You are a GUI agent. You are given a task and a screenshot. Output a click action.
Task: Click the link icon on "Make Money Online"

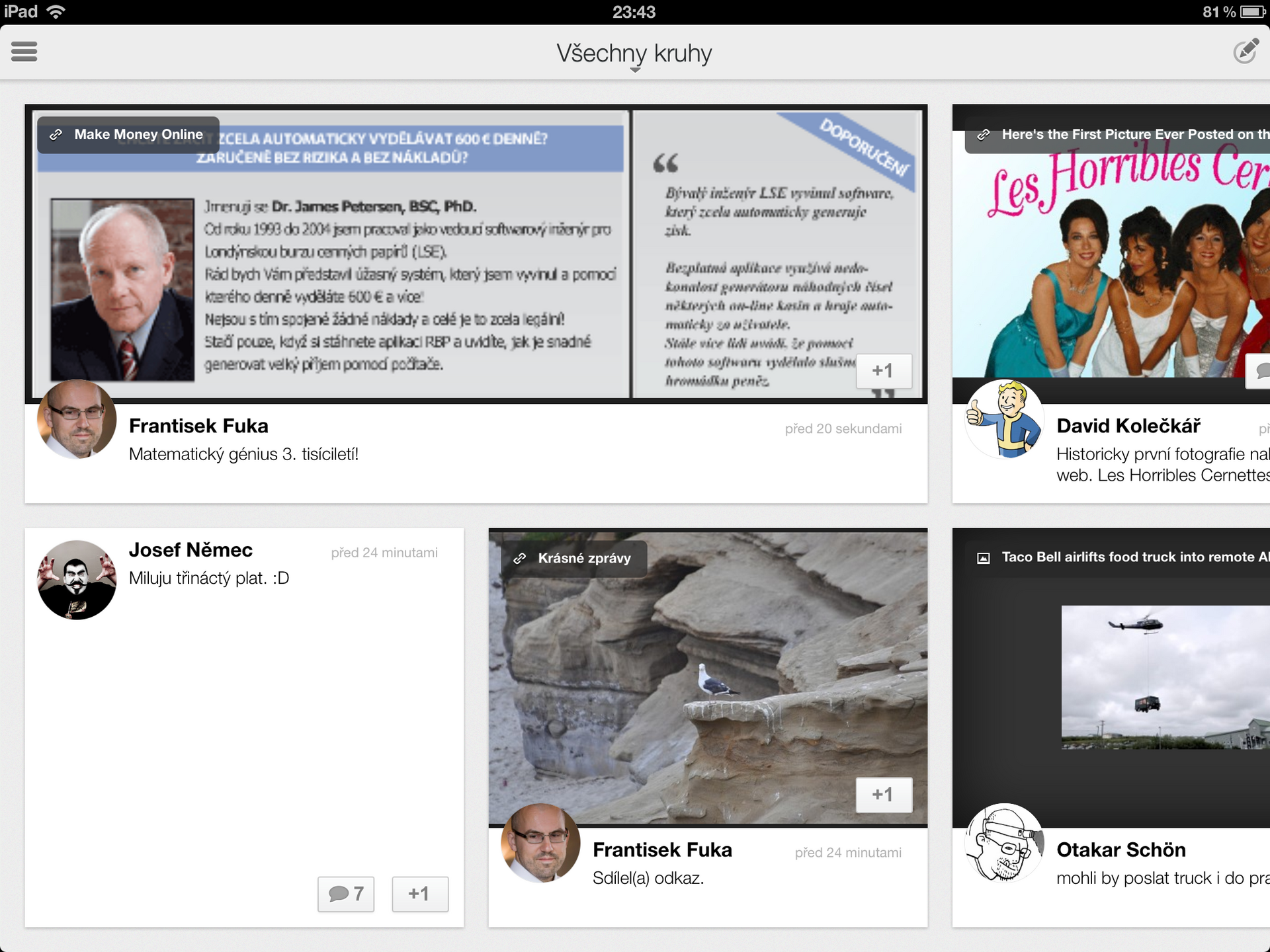click(57, 134)
